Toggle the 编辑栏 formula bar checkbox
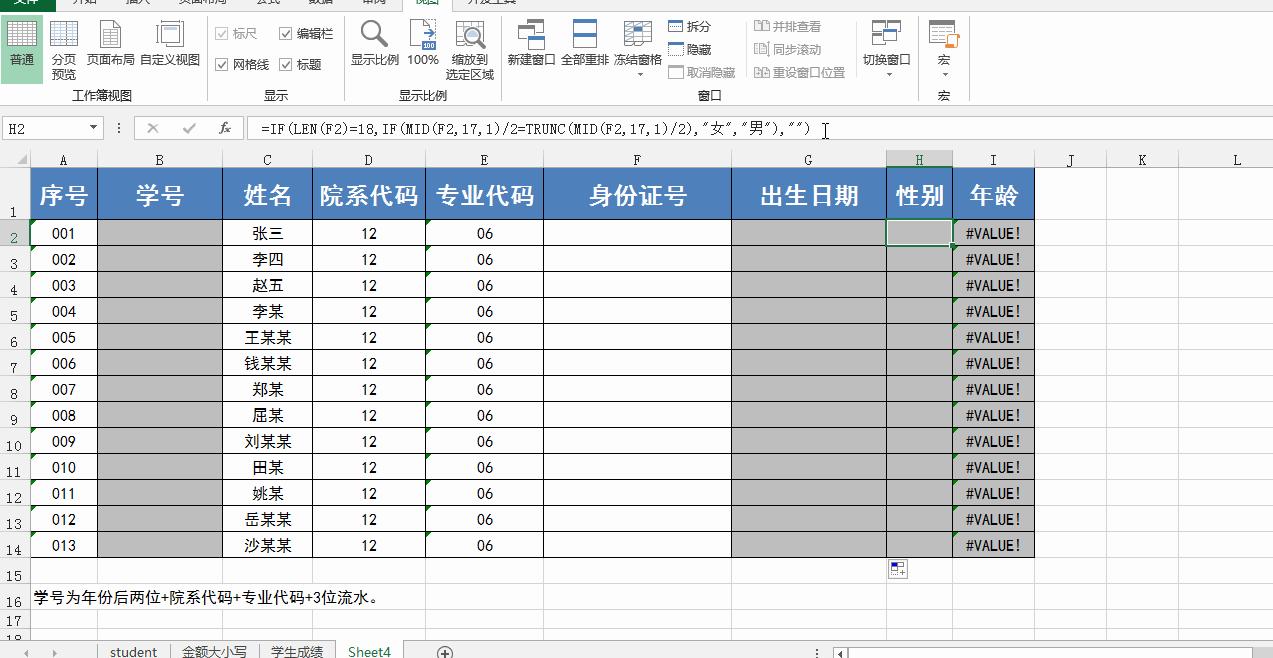The height and width of the screenshot is (658, 1273). tap(284, 32)
